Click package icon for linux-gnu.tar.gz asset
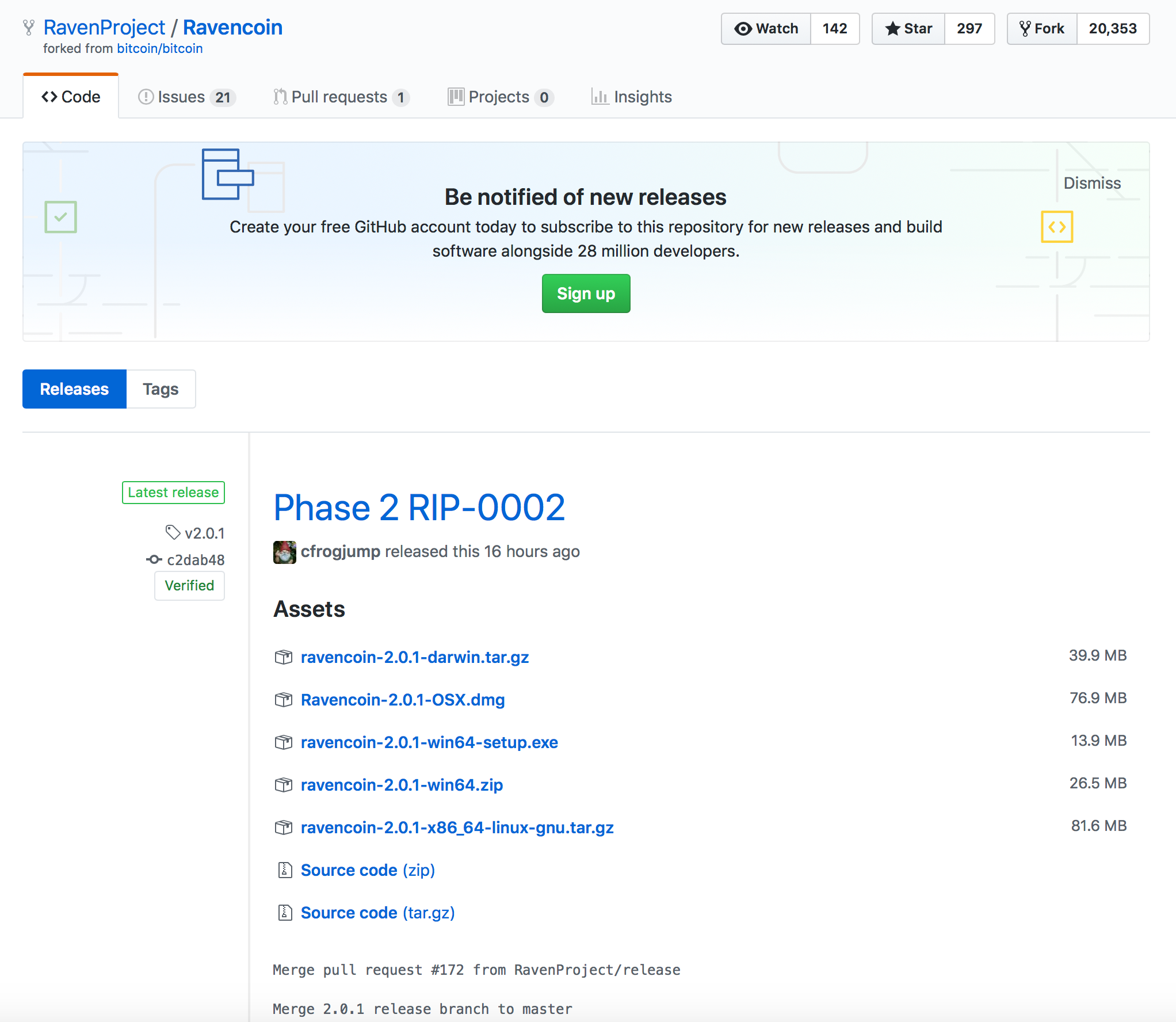 pos(284,827)
